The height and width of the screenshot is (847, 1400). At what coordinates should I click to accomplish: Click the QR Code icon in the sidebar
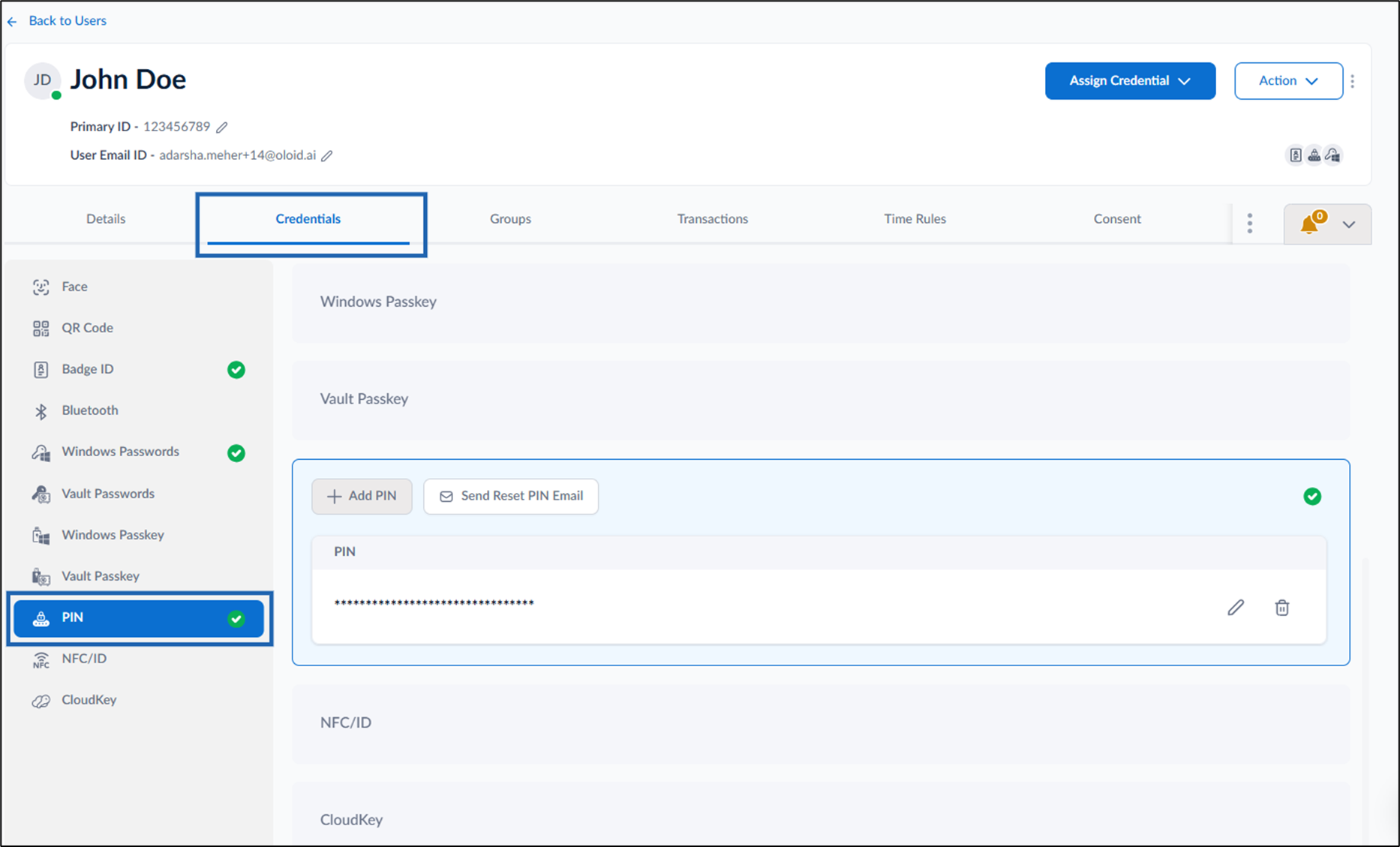pyautogui.click(x=41, y=329)
